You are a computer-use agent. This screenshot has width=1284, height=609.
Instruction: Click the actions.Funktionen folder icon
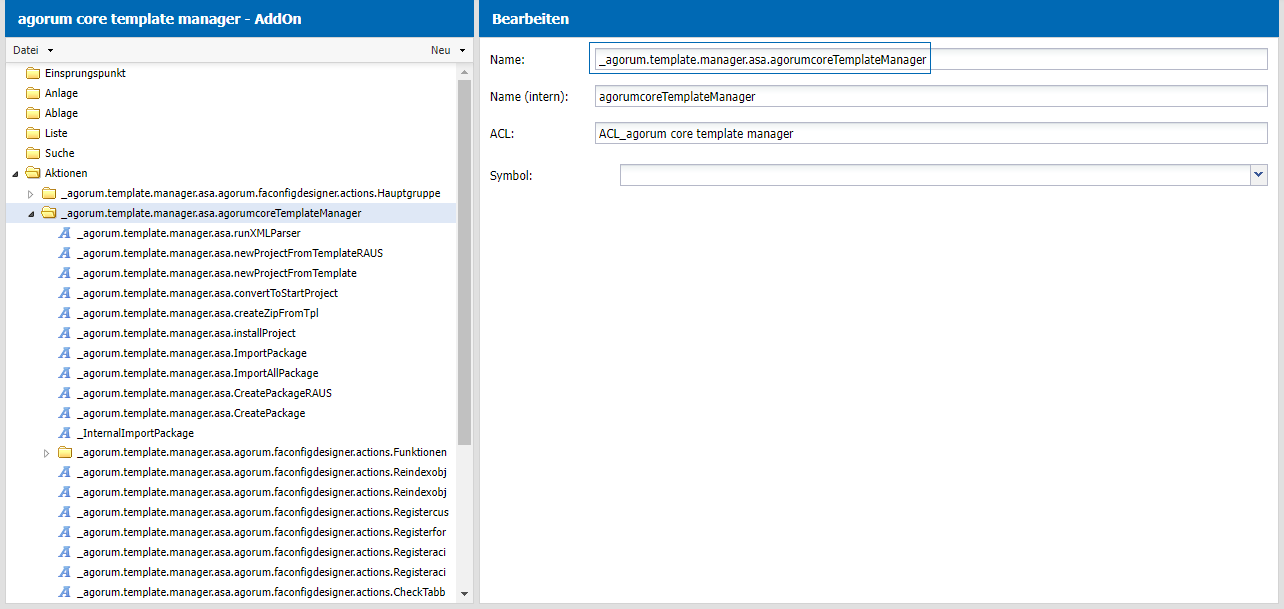point(65,453)
